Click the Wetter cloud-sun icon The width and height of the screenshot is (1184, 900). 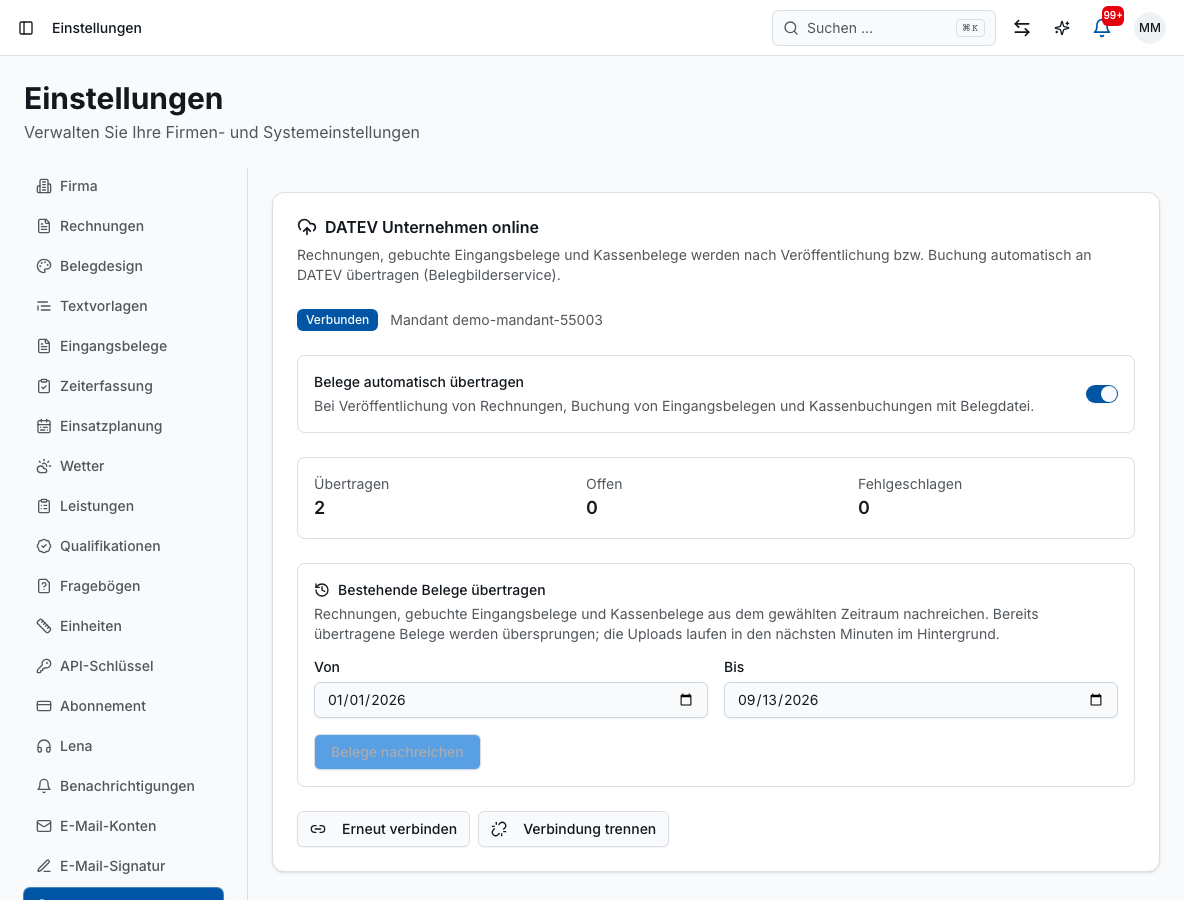(x=44, y=466)
